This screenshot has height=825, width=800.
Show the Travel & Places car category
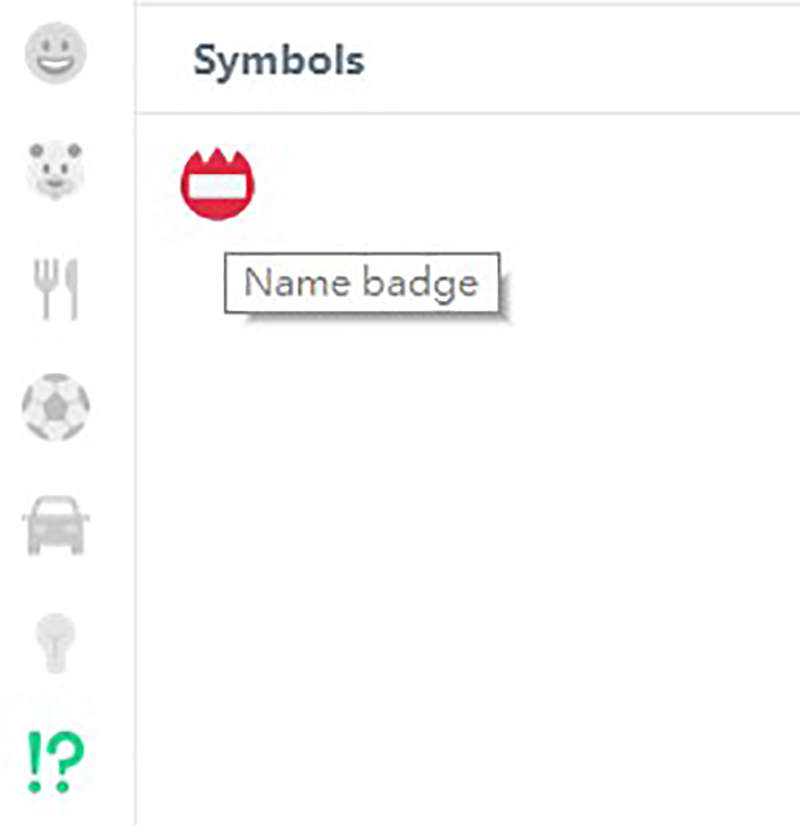56,524
